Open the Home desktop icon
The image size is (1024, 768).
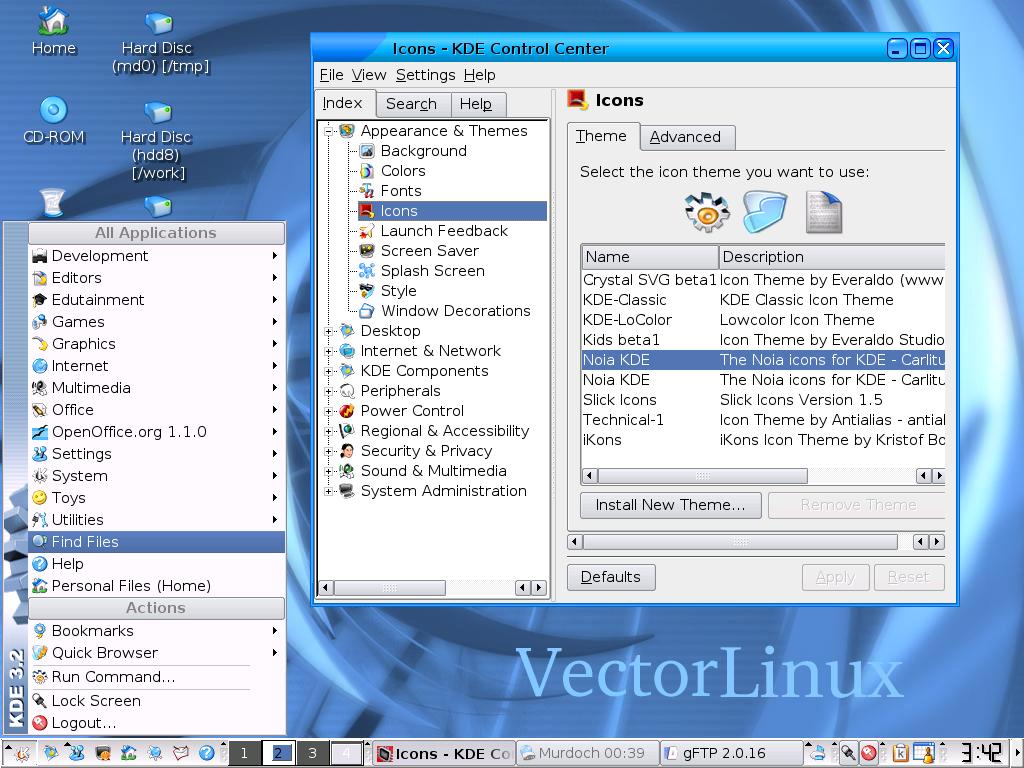tap(54, 31)
